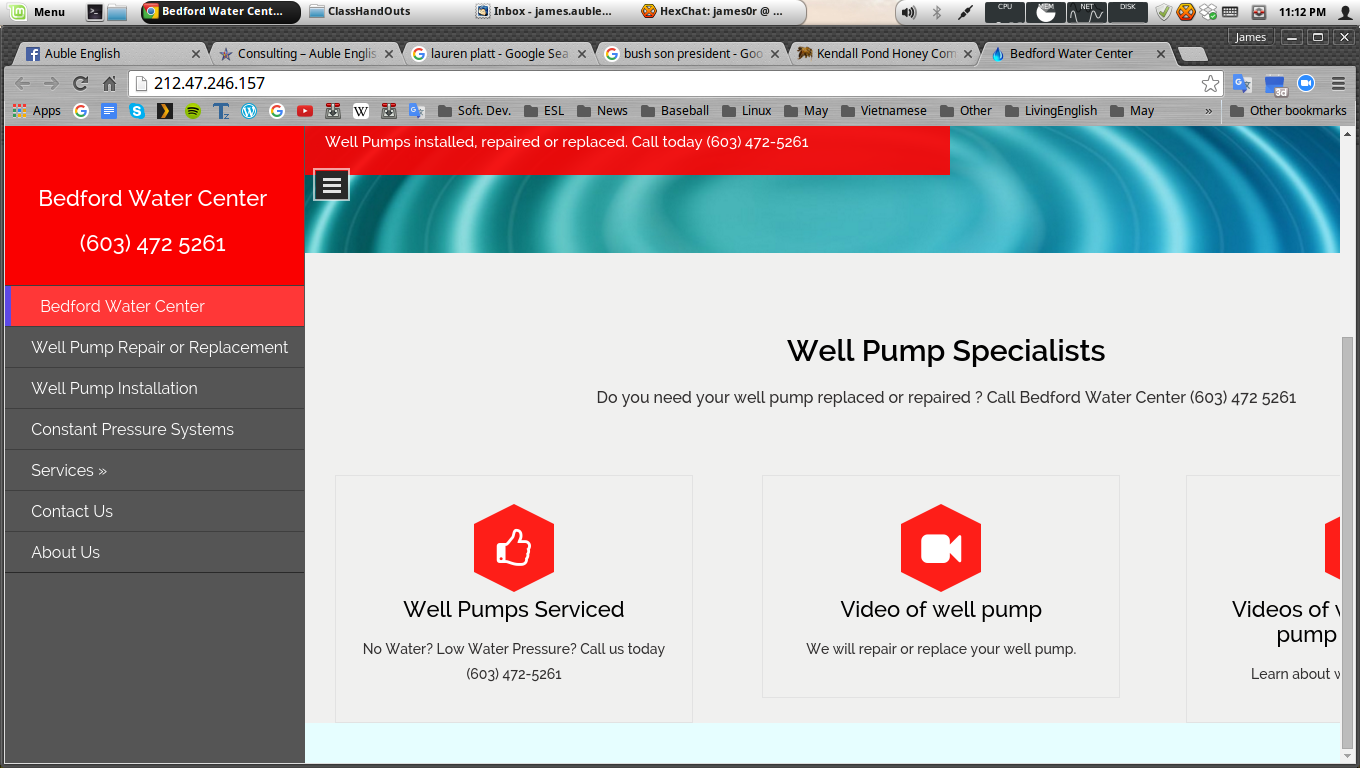
Task: Open the Baseball bookmarks folder
Action: [675, 111]
